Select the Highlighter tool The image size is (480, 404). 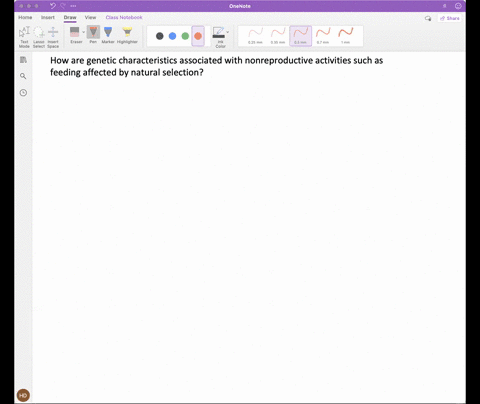pyautogui.click(x=127, y=35)
